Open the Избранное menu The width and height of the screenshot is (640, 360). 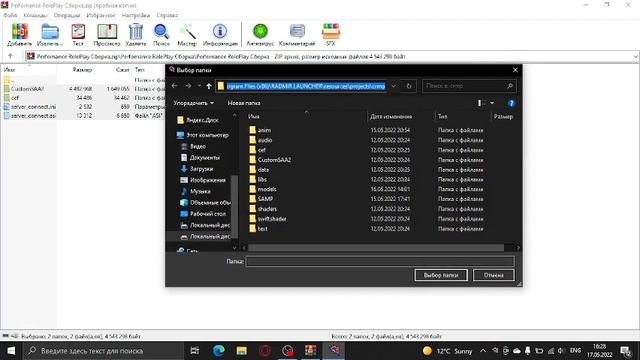pos(101,15)
